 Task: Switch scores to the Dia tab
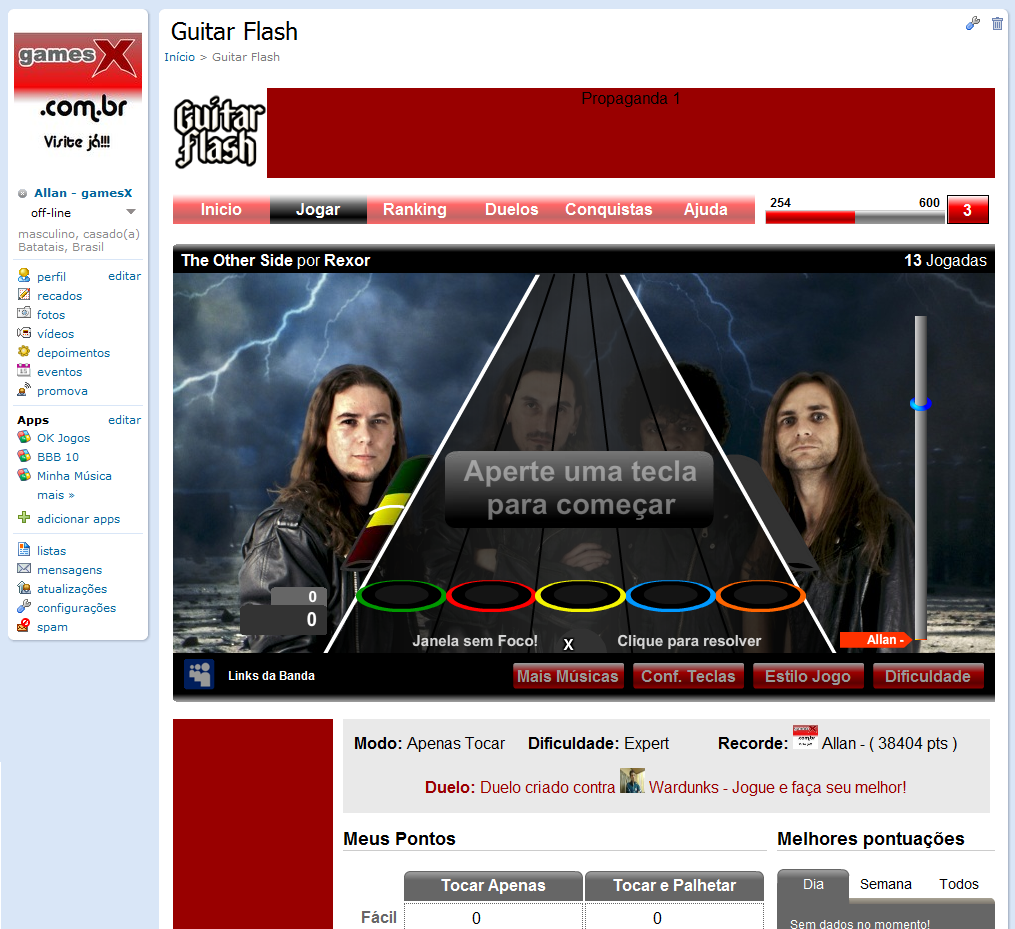click(x=813, y=884)
